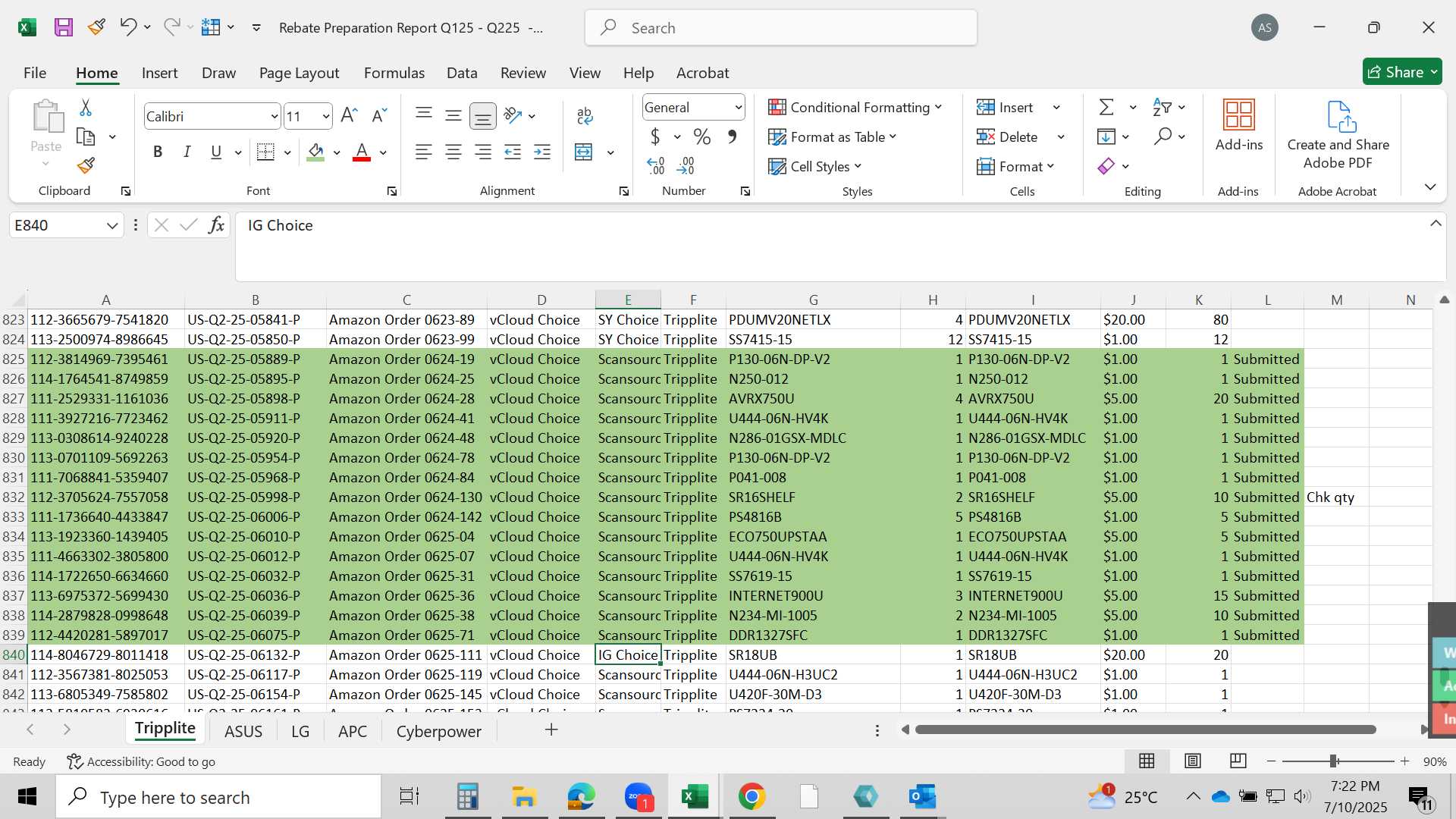Apply Wrap Text icon in Alignment group
The width and height of the screenshot is (1456, 819).
coord(585,116)
